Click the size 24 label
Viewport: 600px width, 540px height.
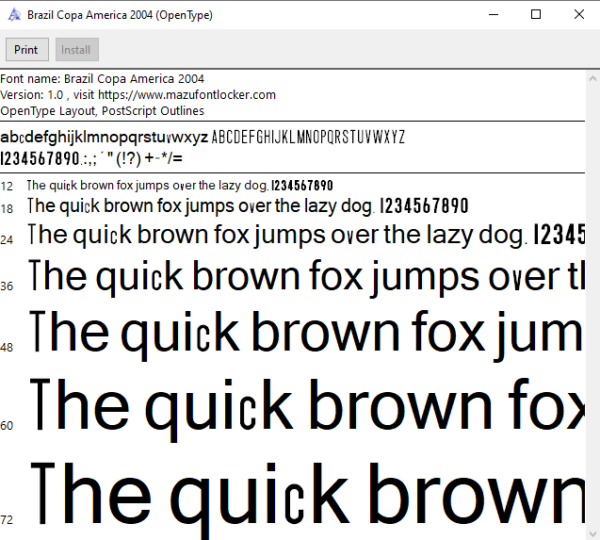(7, 240)
